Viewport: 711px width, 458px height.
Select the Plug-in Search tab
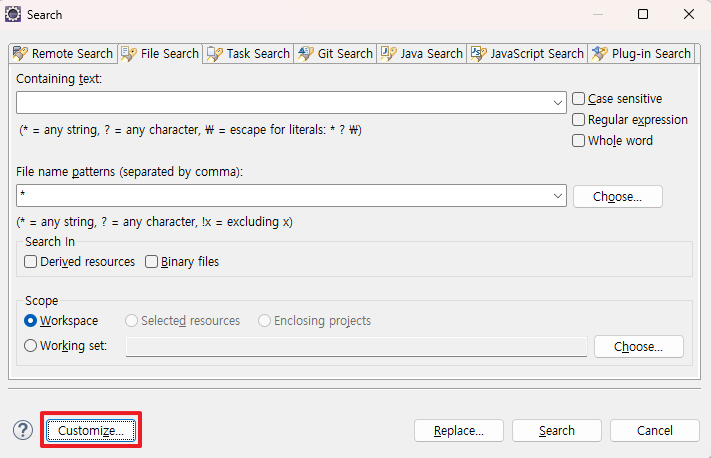(641, 54)
